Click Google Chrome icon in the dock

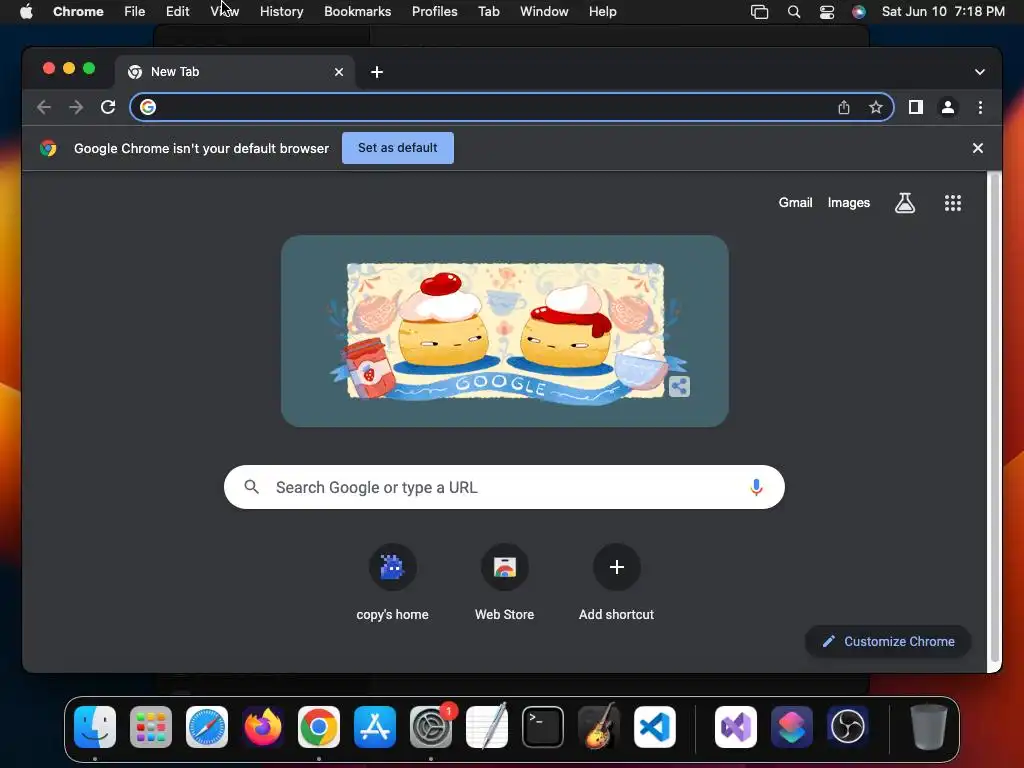(x=319, y=727)
